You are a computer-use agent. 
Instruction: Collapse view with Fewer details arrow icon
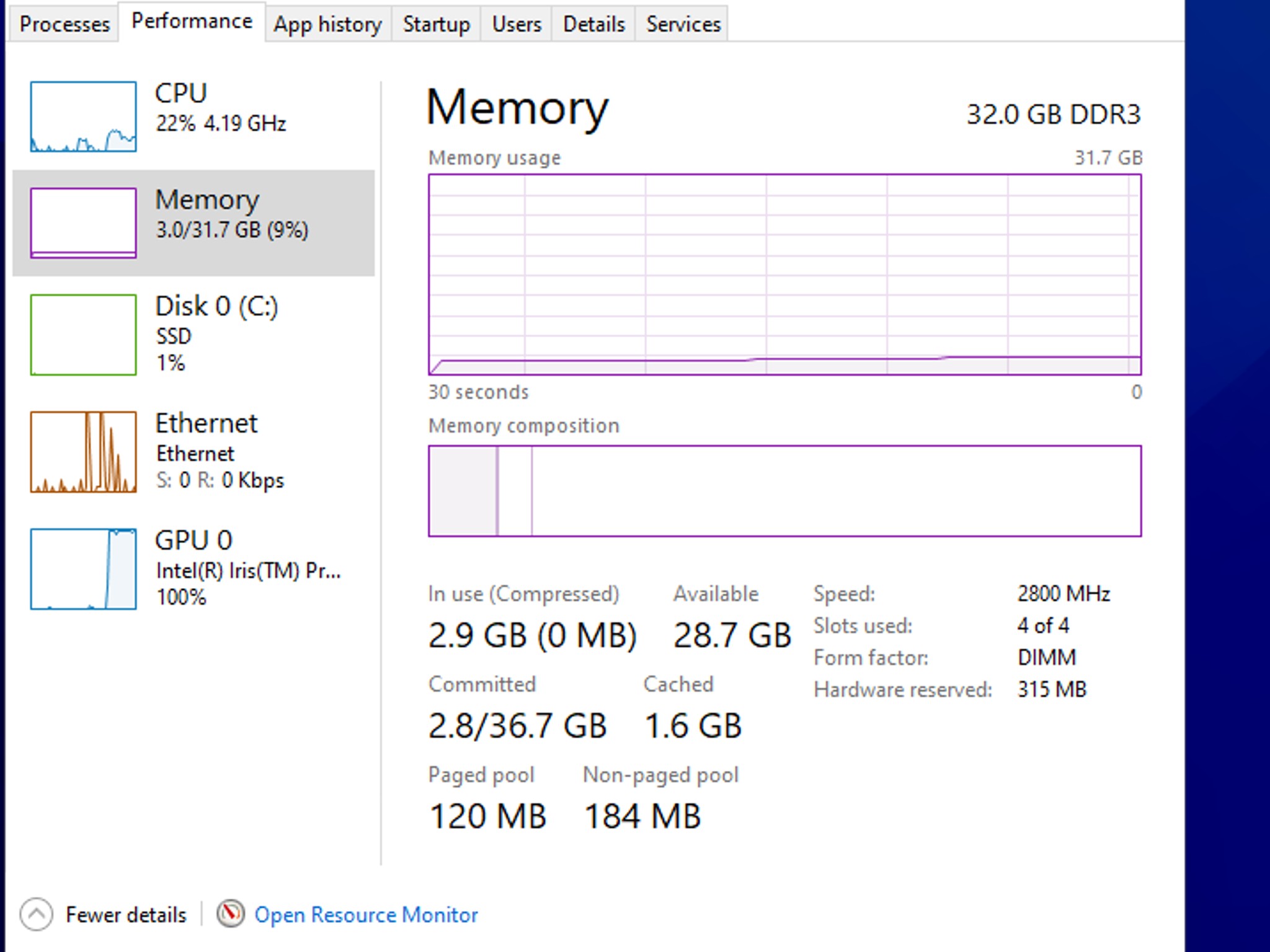[x=36, y=915]
